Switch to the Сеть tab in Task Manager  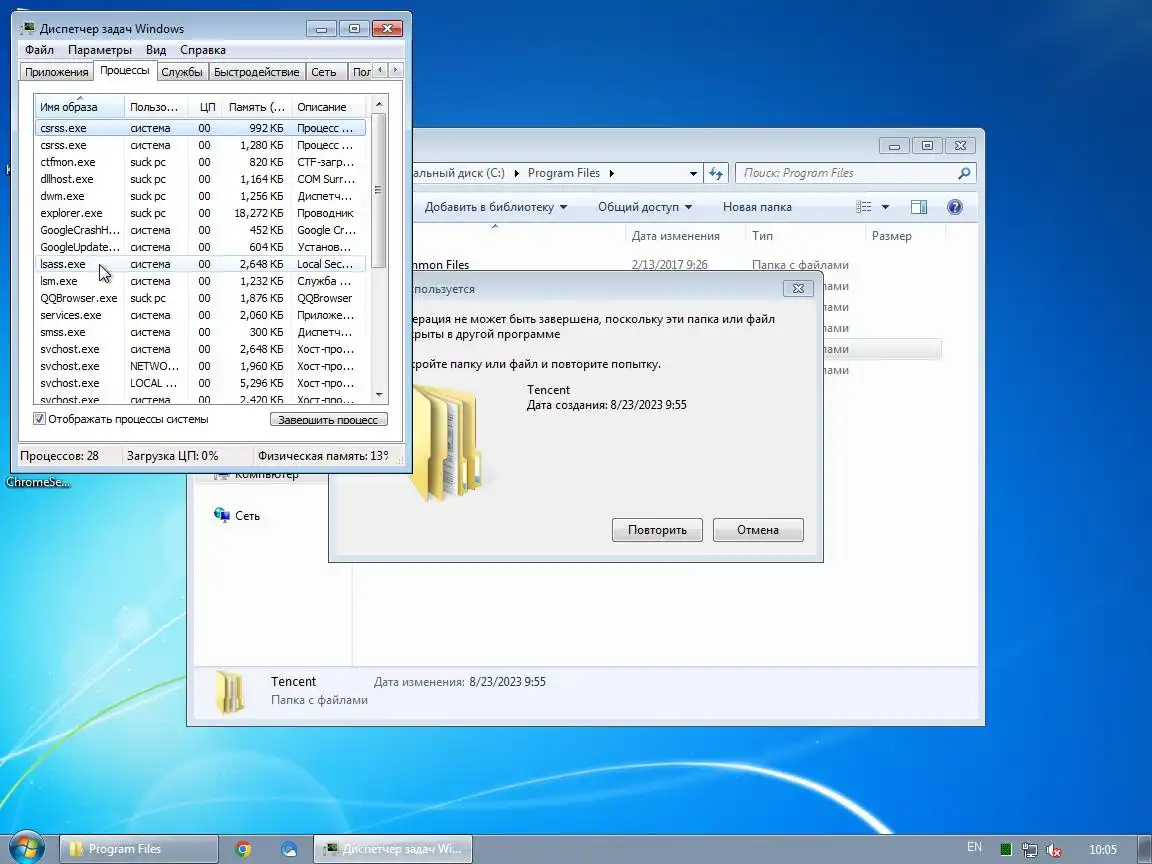(x=323, y=72)
